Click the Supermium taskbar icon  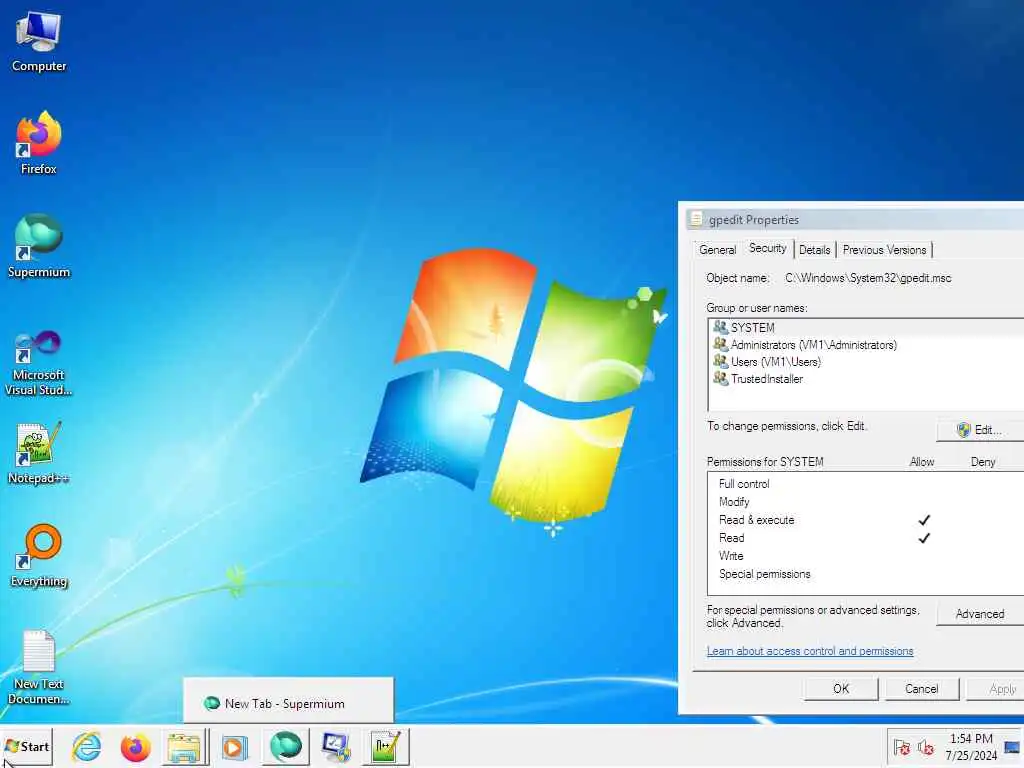tap(285, 746)
